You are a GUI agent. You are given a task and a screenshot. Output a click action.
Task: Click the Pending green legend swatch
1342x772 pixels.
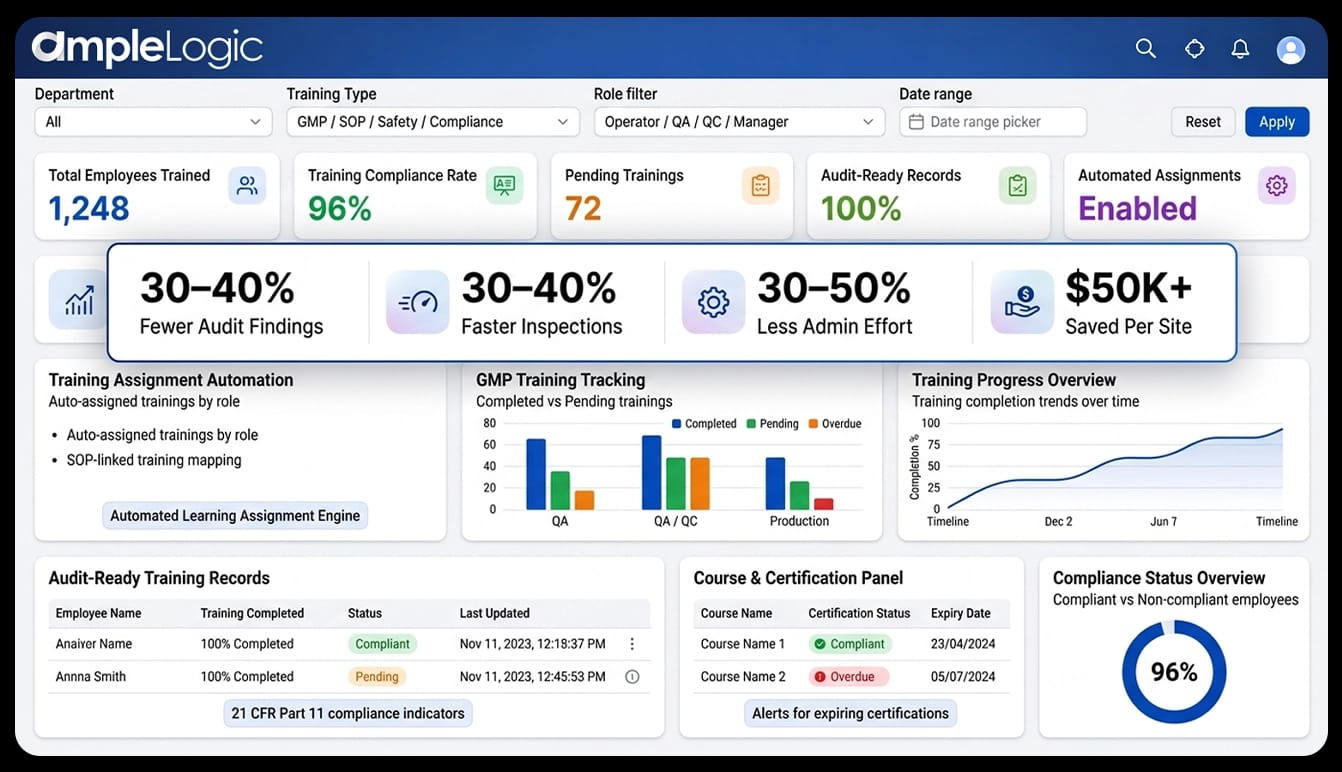(751, 424)
